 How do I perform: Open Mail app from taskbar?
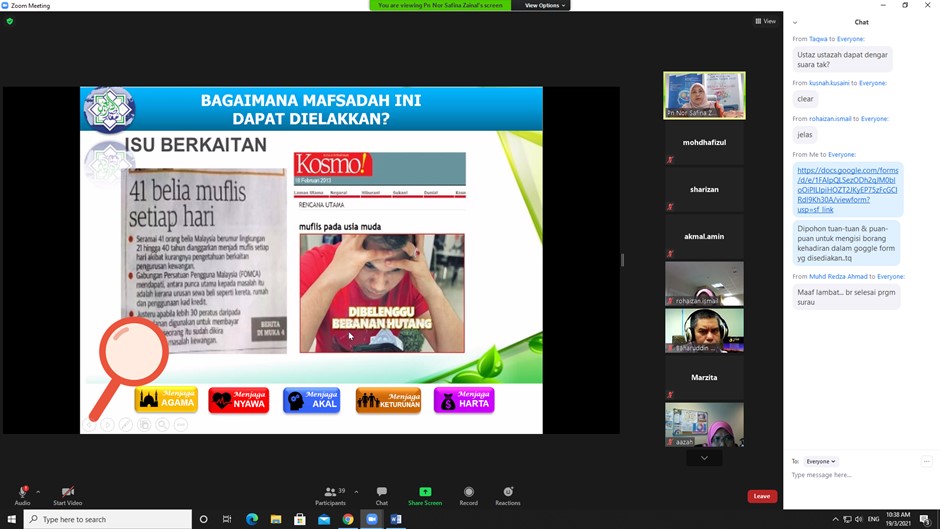pos(324,519)
